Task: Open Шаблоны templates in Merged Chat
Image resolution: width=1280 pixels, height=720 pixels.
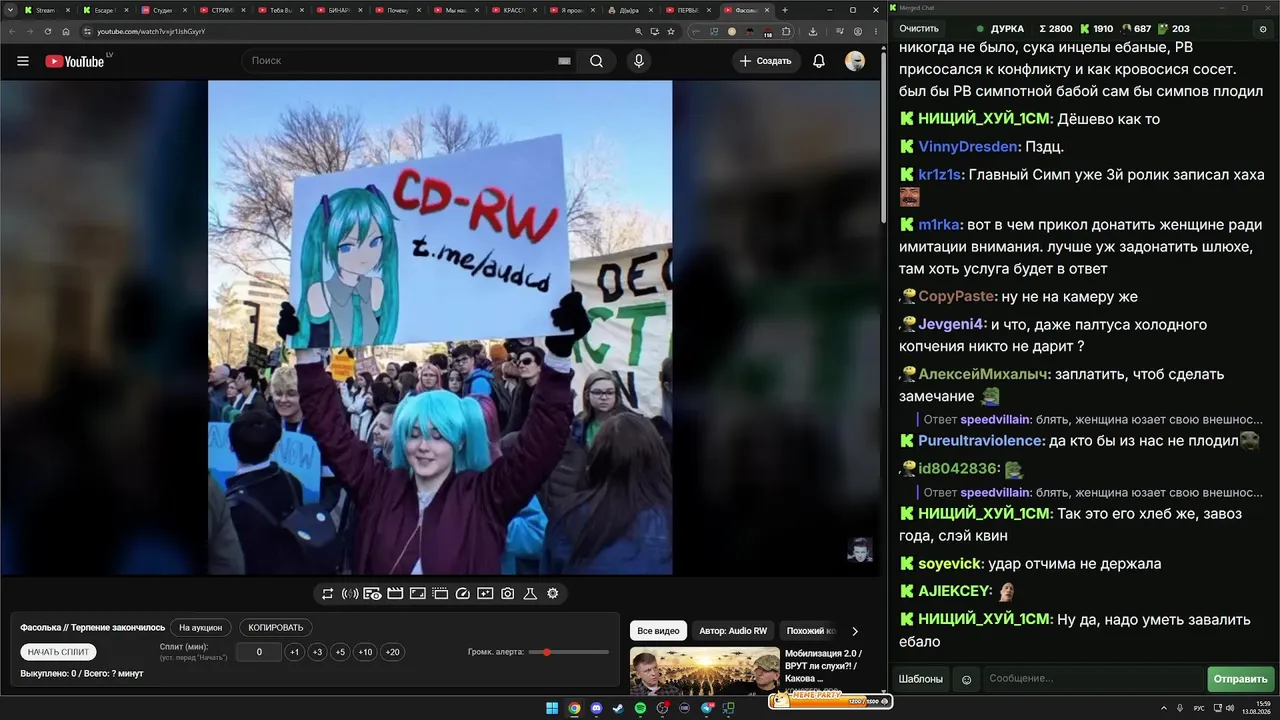Action: 921,679
